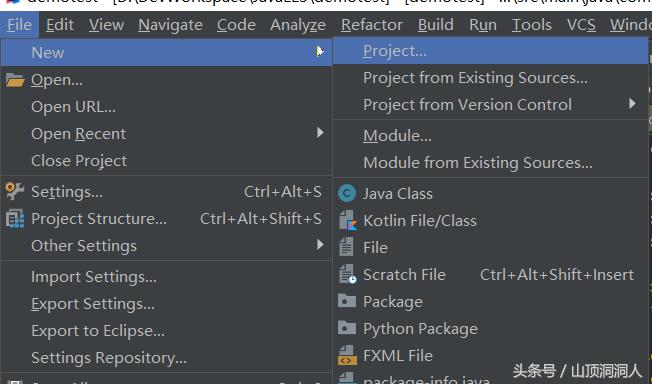
Task: Create a new Scratch File
Action: 491,275
